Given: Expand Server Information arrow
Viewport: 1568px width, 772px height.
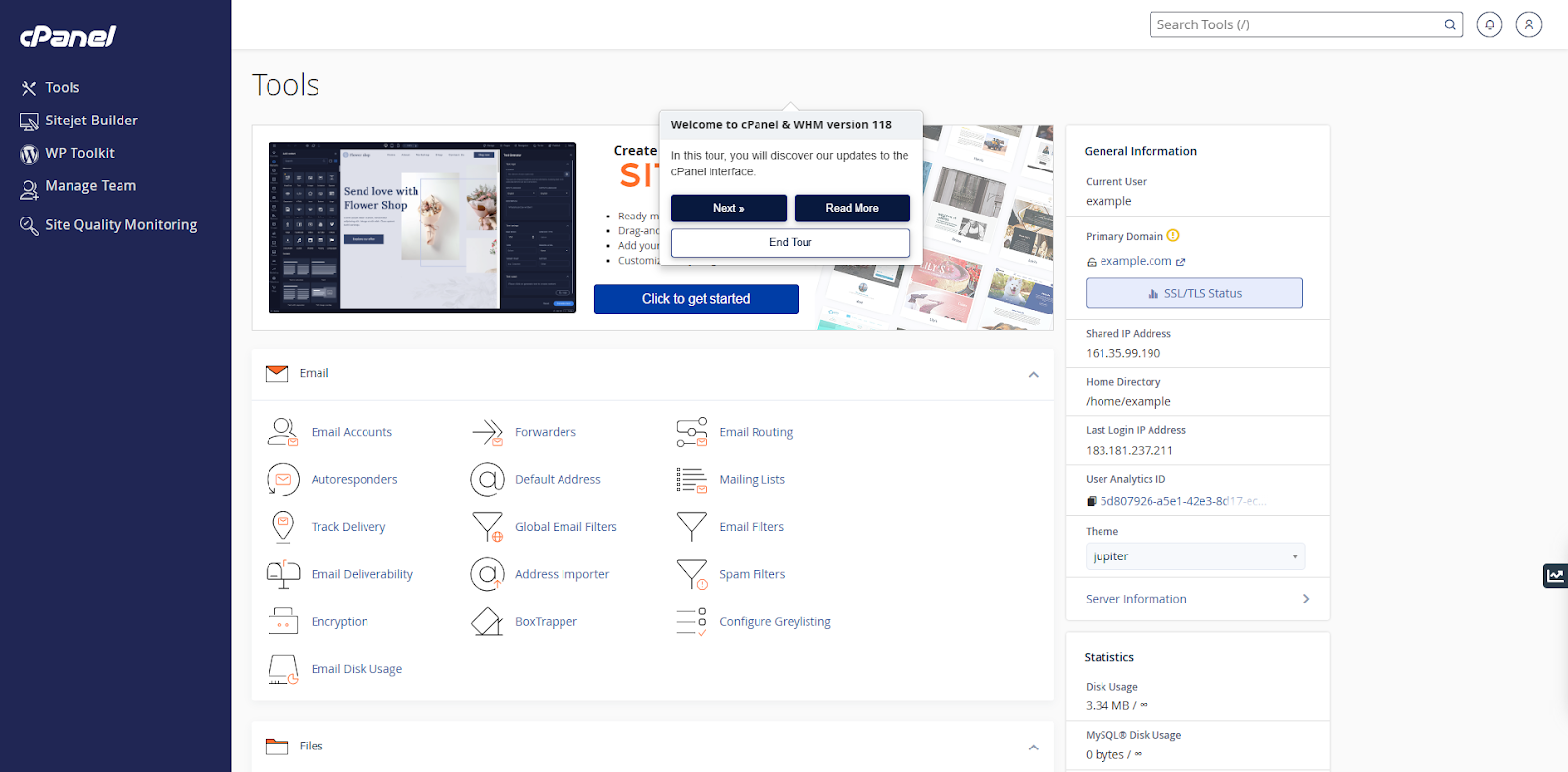Looking at the screenshot, I should [x=1306, y=599].
